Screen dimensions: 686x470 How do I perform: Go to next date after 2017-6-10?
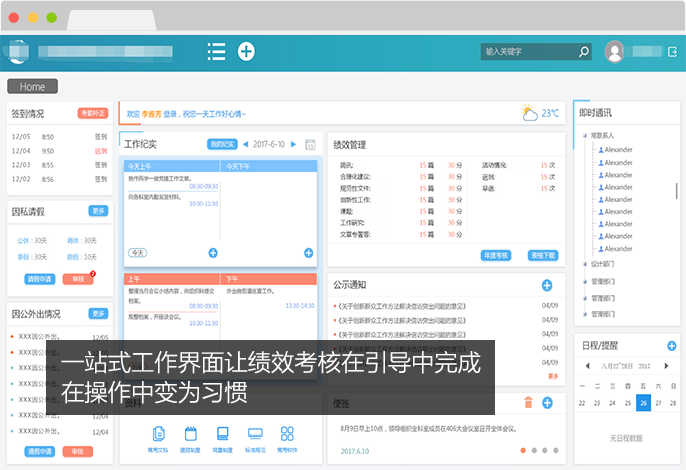coord(293,145)
